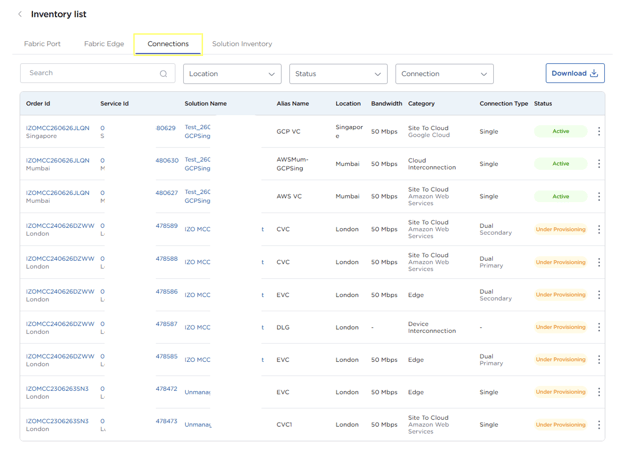The image size is (622, 458).
Task: Open service ID 478589 link
Action: 167,226
